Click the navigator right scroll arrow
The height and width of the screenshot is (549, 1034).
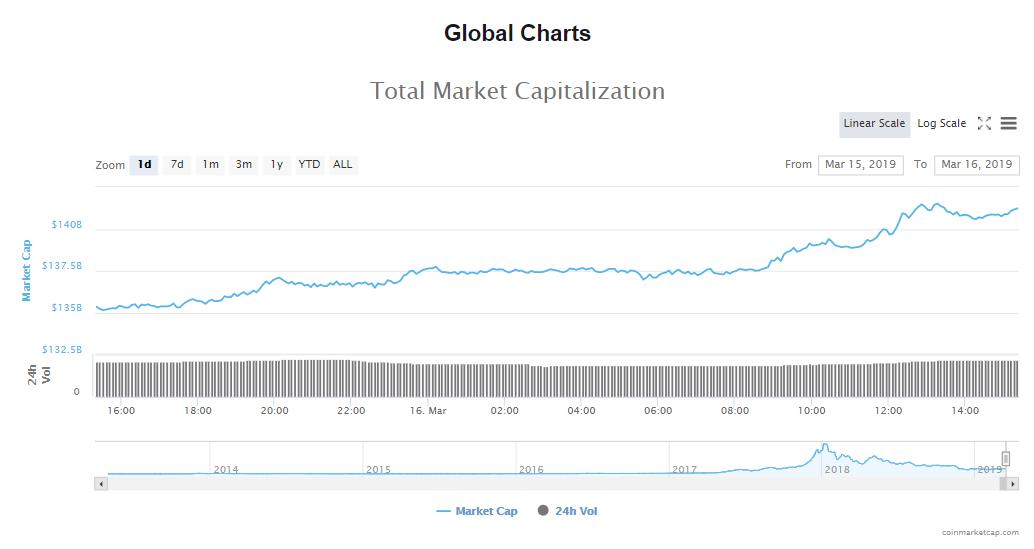click(1013, 483)
